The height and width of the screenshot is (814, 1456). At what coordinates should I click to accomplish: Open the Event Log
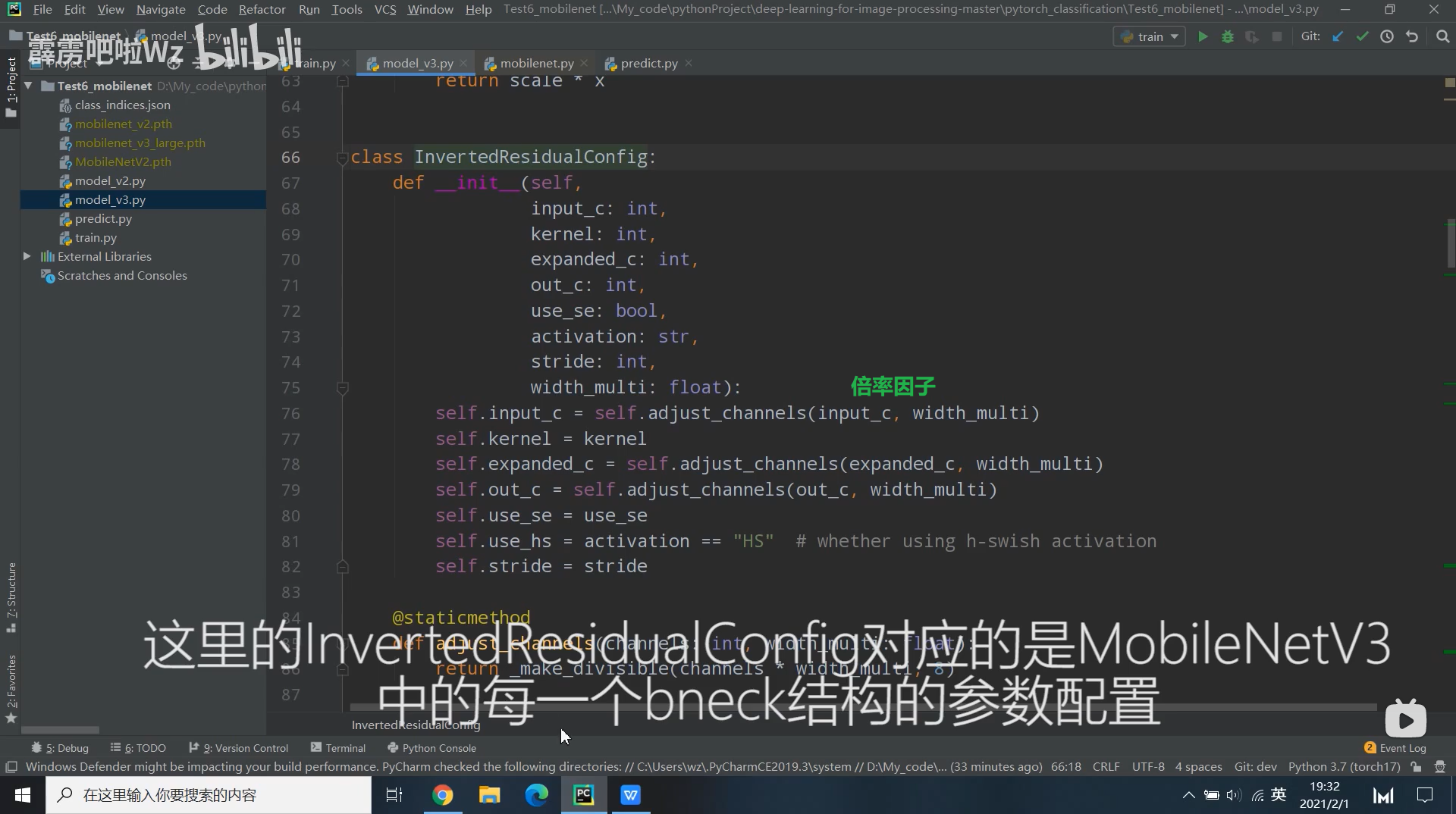point(1402,748)
